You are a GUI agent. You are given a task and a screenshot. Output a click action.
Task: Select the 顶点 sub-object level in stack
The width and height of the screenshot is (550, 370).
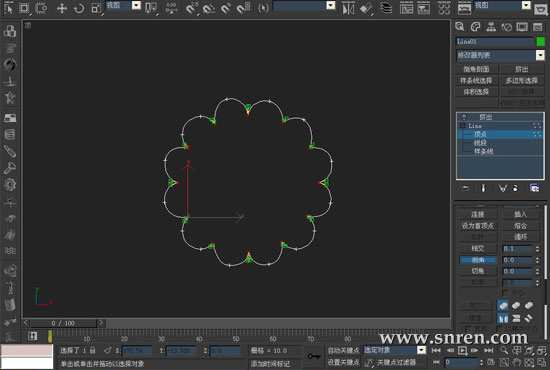click(x=480, y=134)
